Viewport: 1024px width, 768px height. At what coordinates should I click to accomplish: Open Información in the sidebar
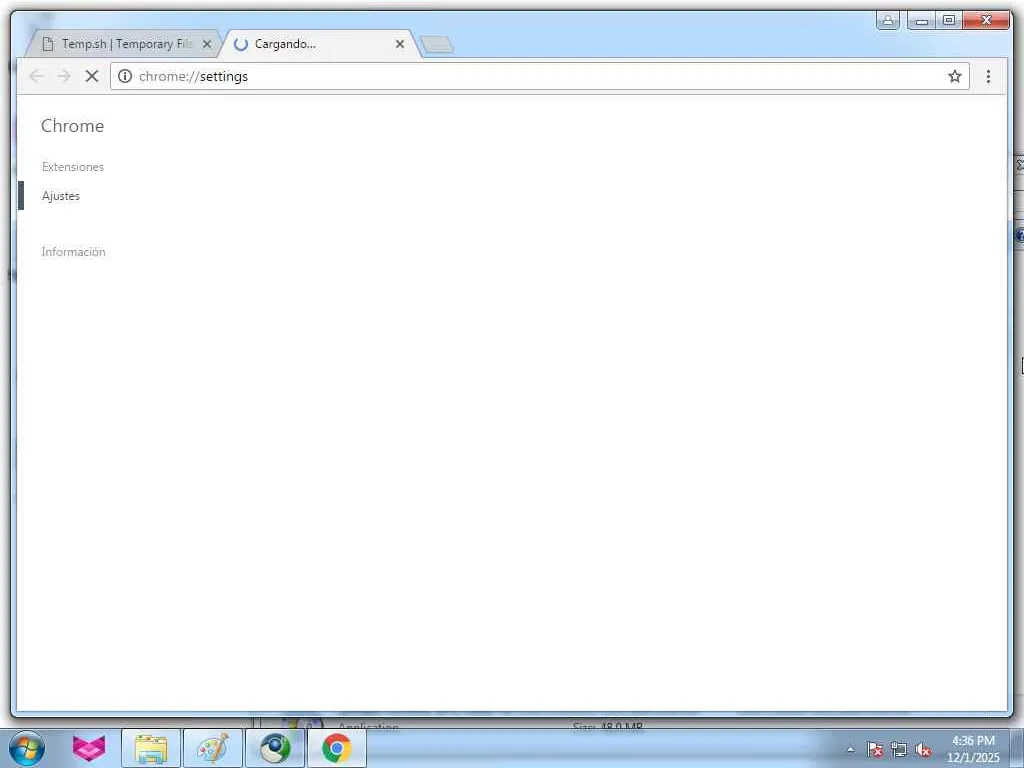point(73,252)
